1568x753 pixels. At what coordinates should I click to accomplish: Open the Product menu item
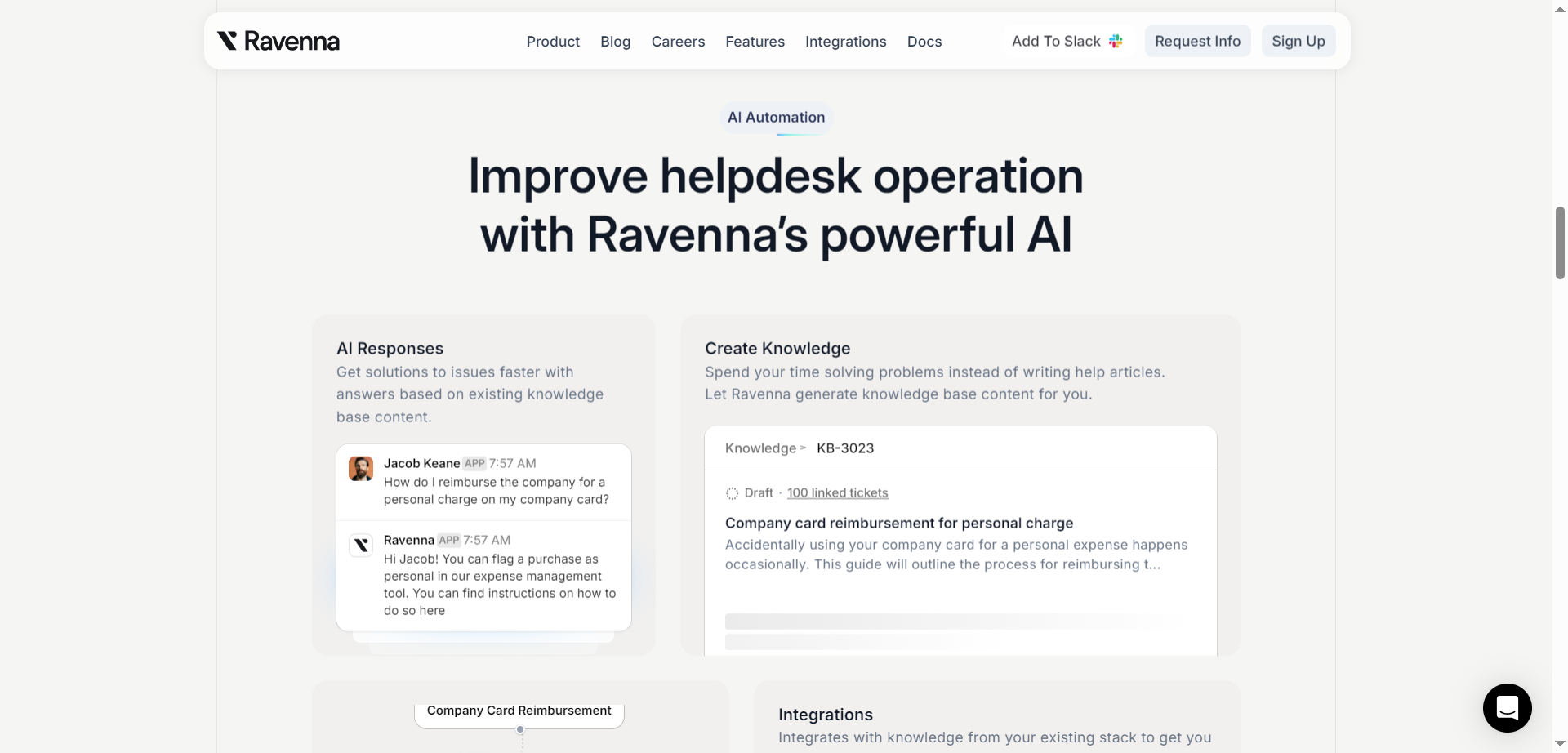[553, 42]
